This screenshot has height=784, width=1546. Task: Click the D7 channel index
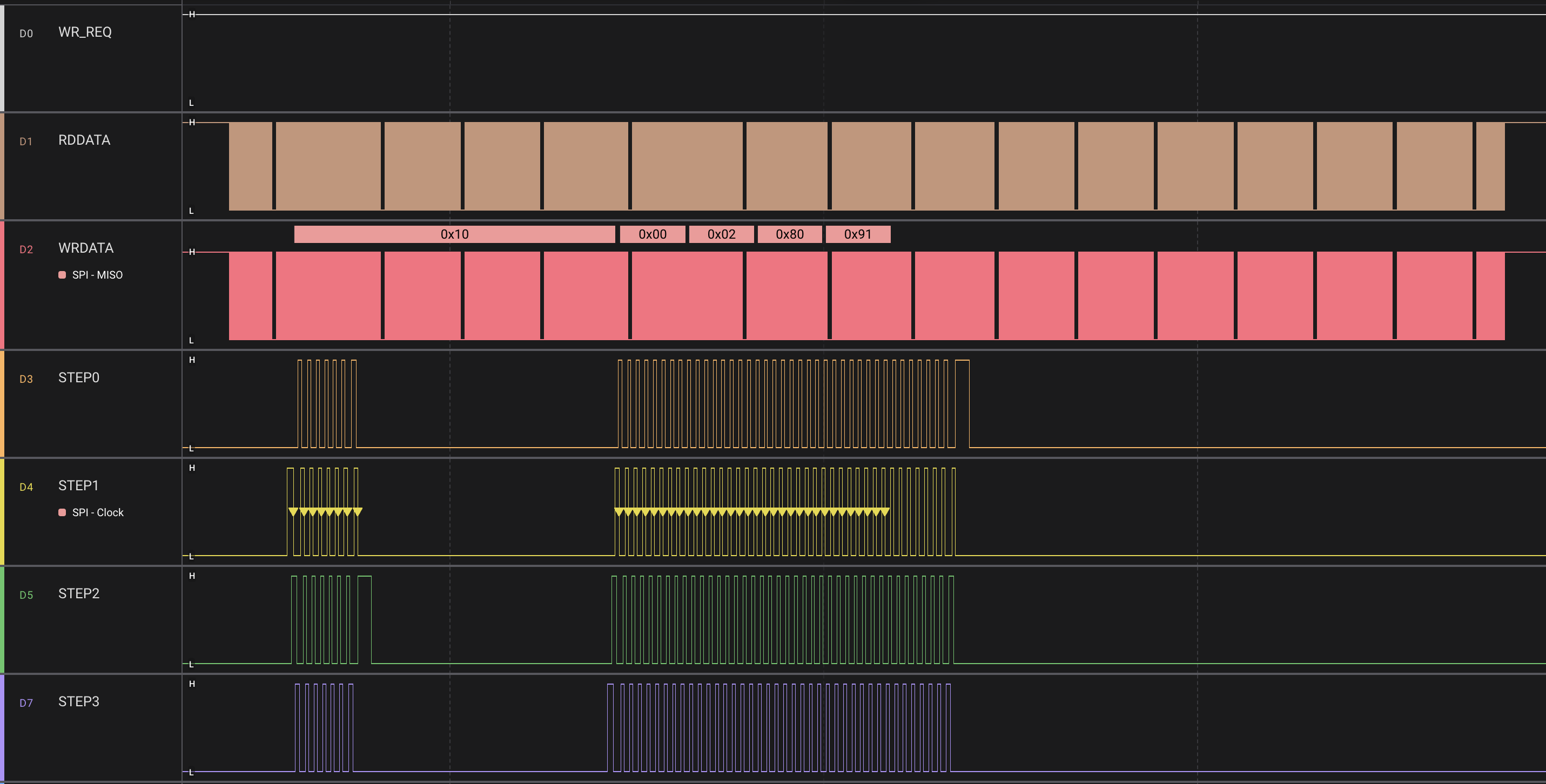[26, 703]
